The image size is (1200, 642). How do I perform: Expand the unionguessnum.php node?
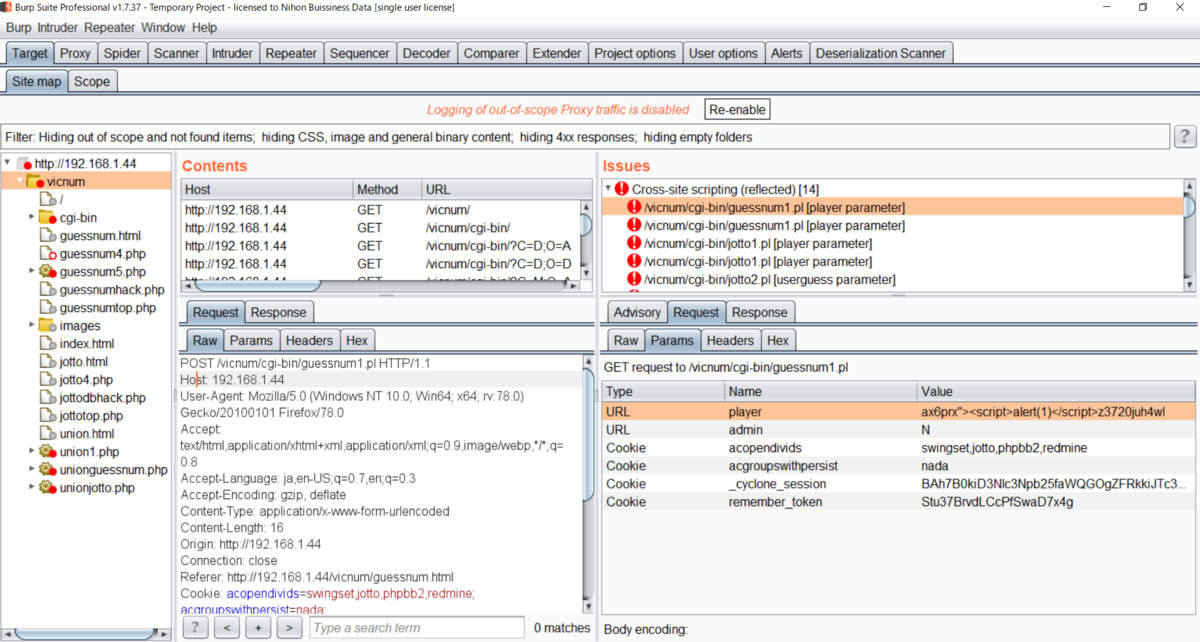pyautogui.click(x=32, y=470)
